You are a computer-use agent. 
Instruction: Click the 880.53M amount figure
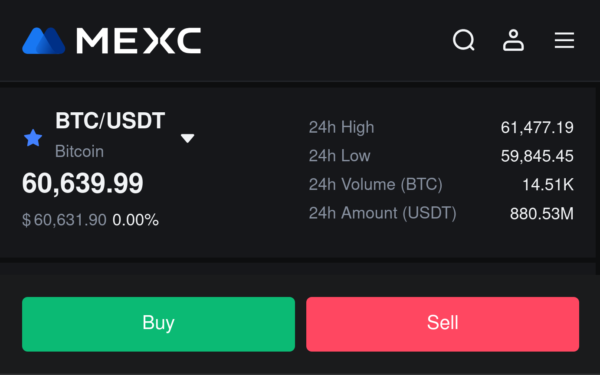[542, 214]
